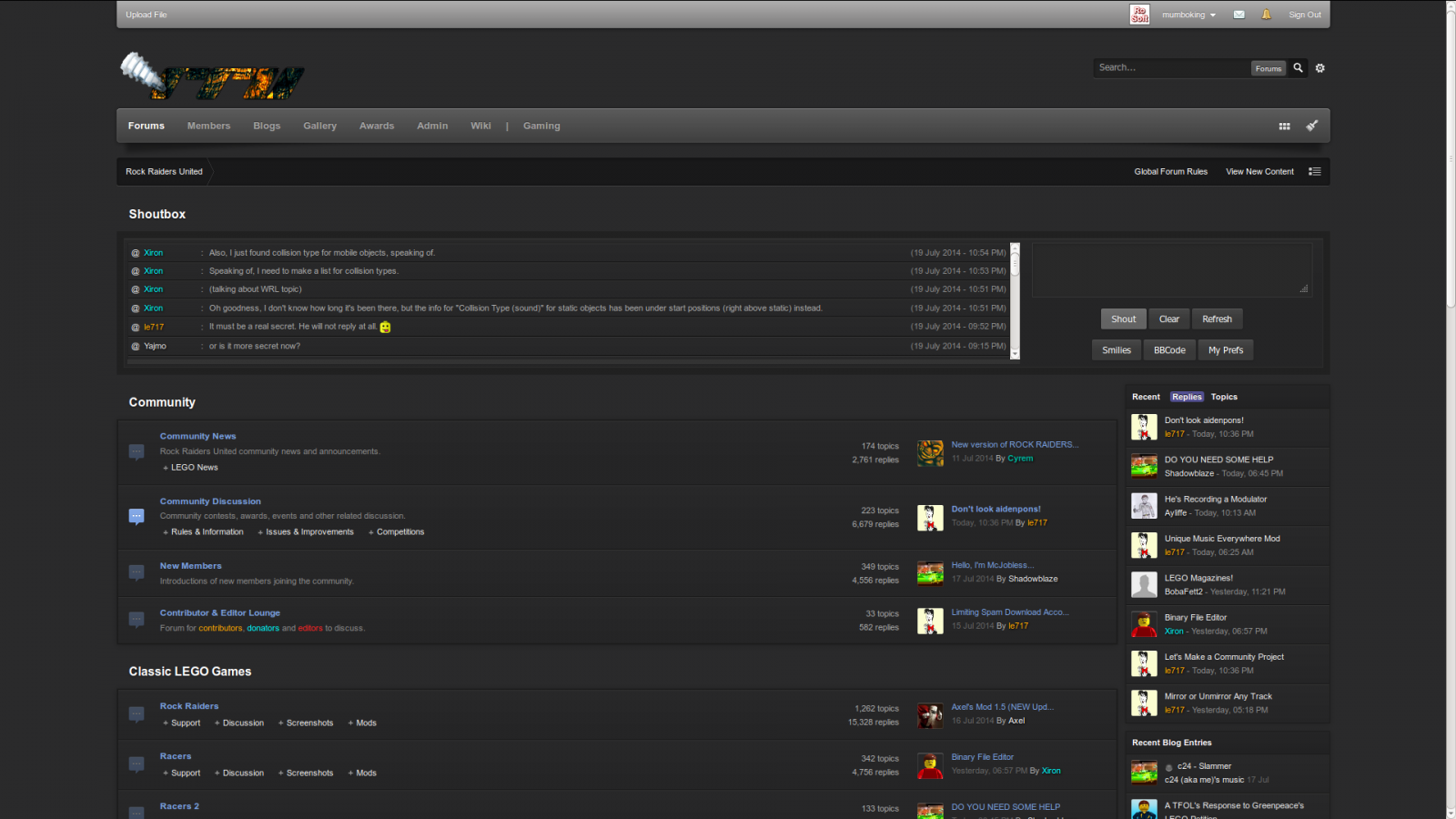Click the Shout button
Screen dimensions: 1456x819
click(1123, 319)
